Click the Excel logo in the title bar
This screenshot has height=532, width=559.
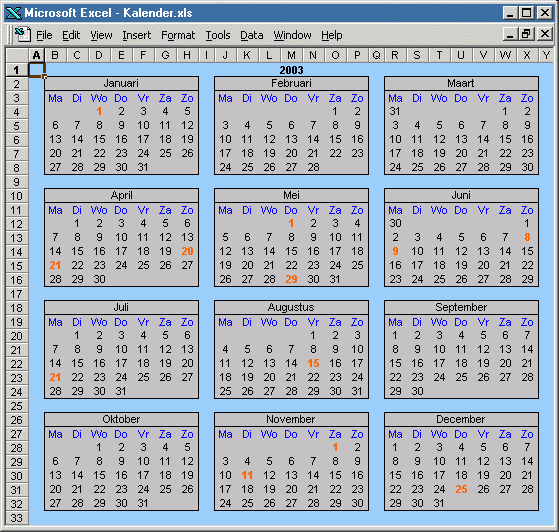[14, 13]
